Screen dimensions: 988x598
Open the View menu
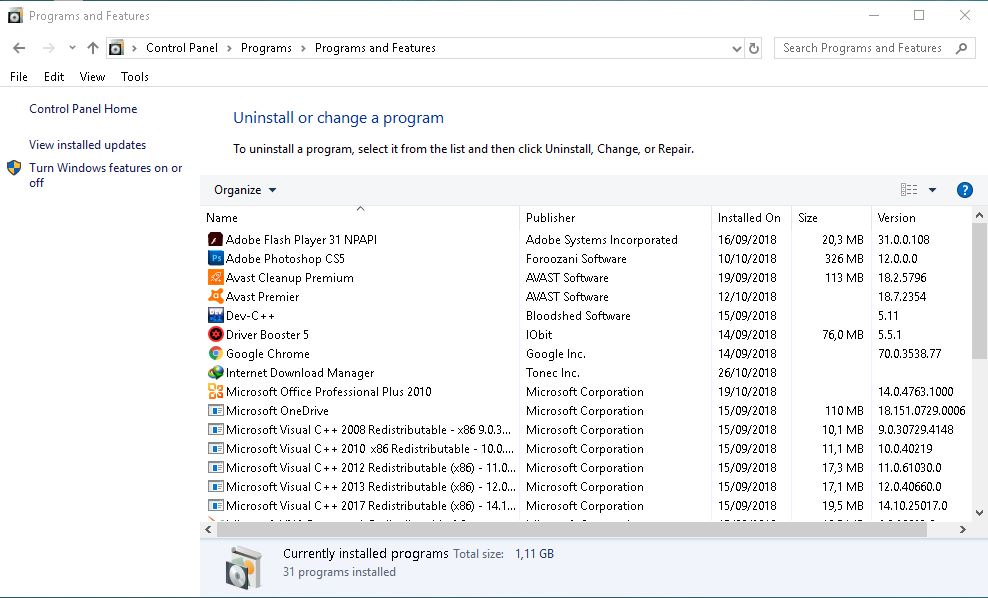coord(92,77)
